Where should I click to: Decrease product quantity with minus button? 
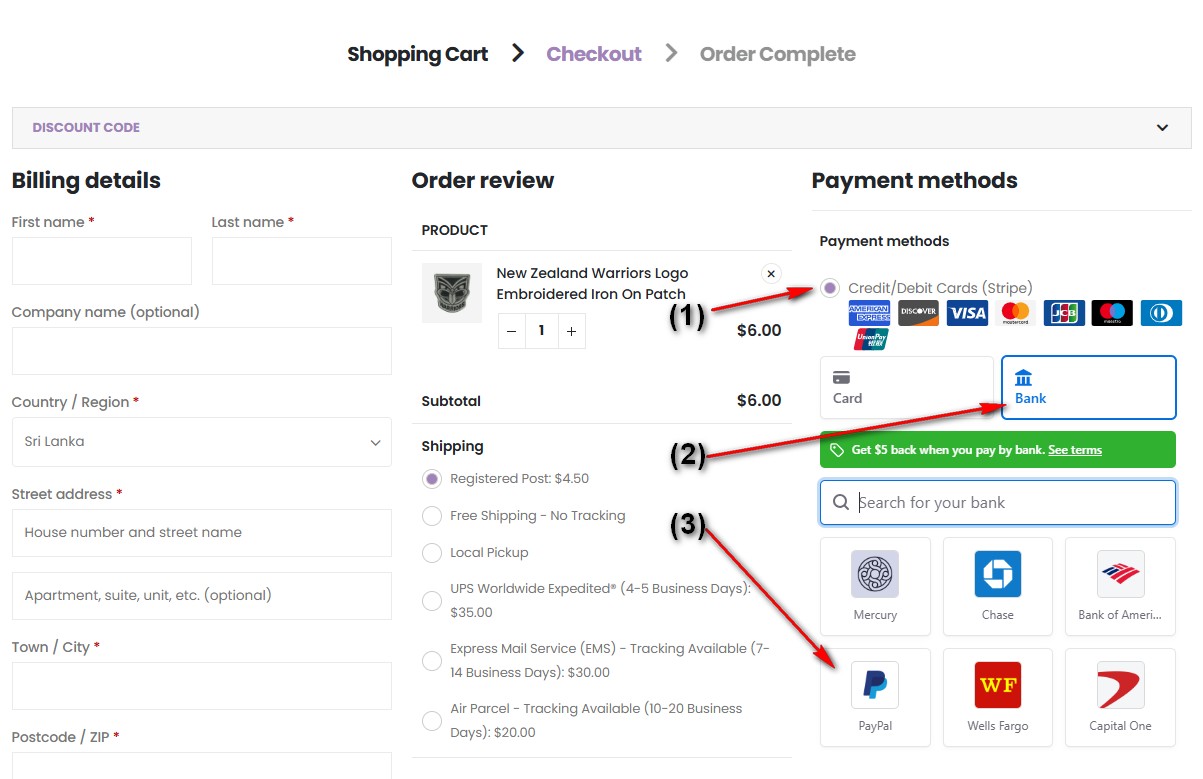[x=512, y=331]
